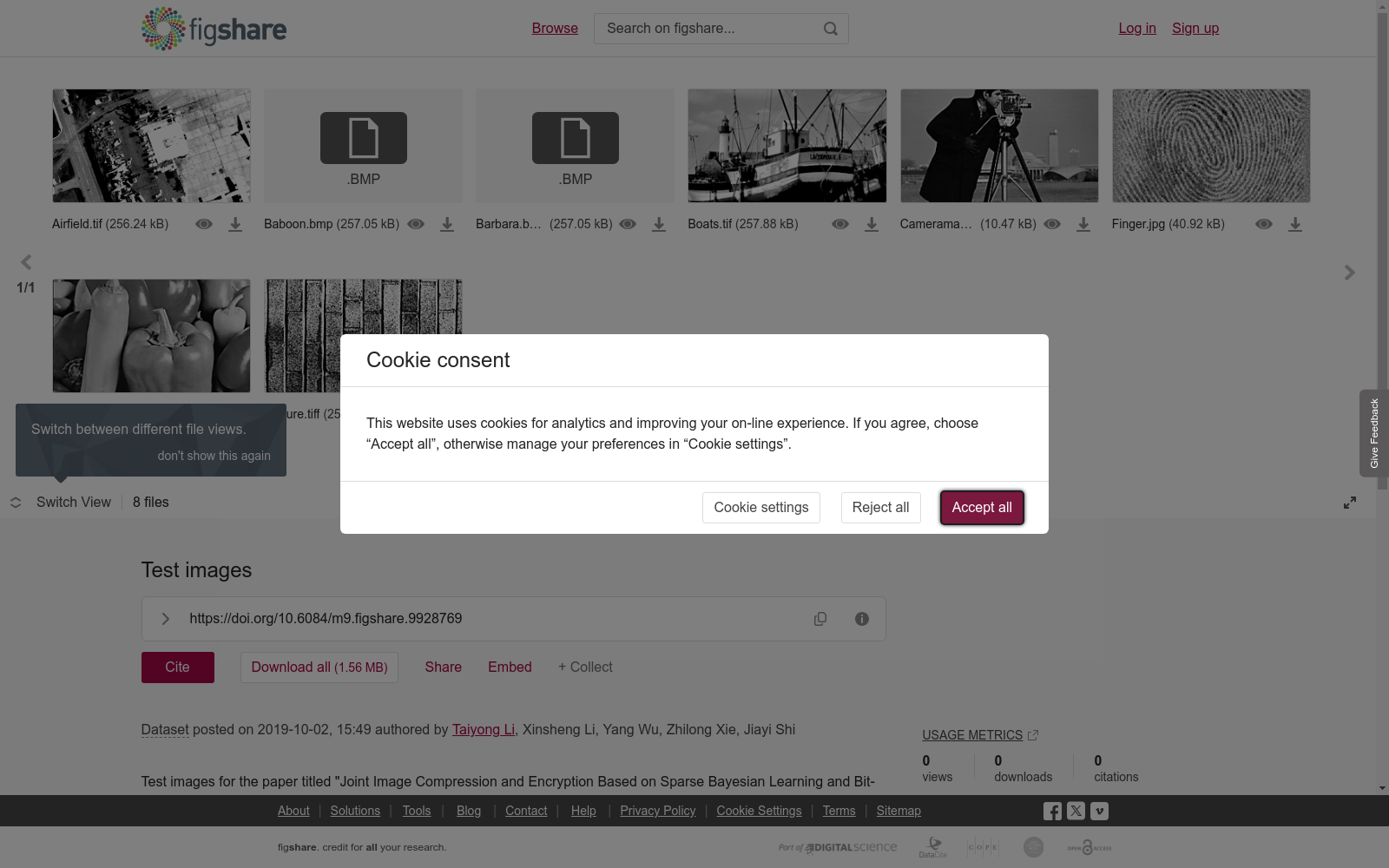
Task: Open footer Sitemap link
Action: pyautogui.click(x=899, y=811)
